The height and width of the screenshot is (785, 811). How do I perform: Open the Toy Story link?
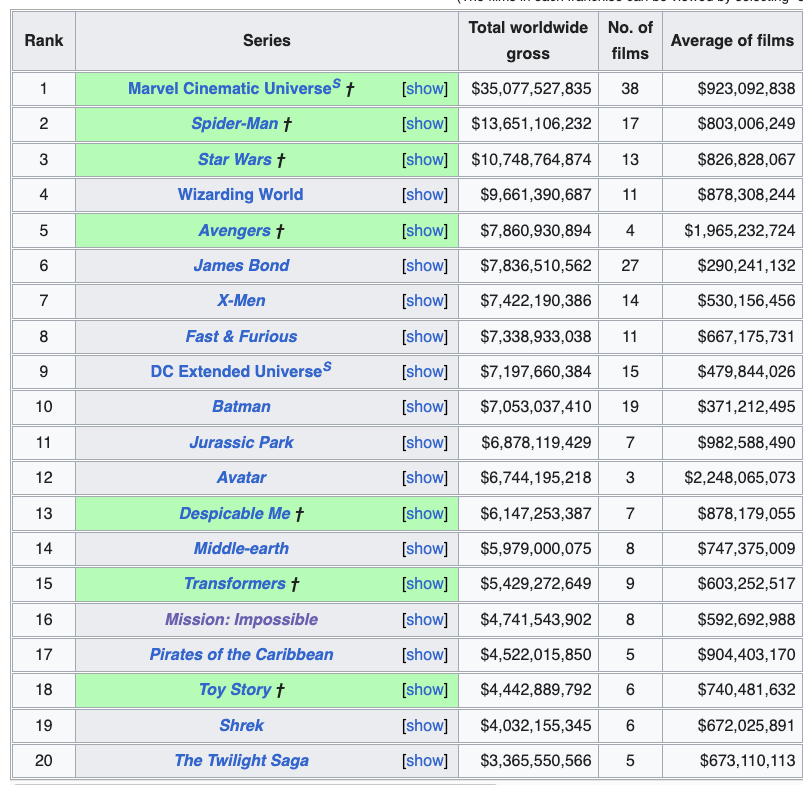click(235, 689)
